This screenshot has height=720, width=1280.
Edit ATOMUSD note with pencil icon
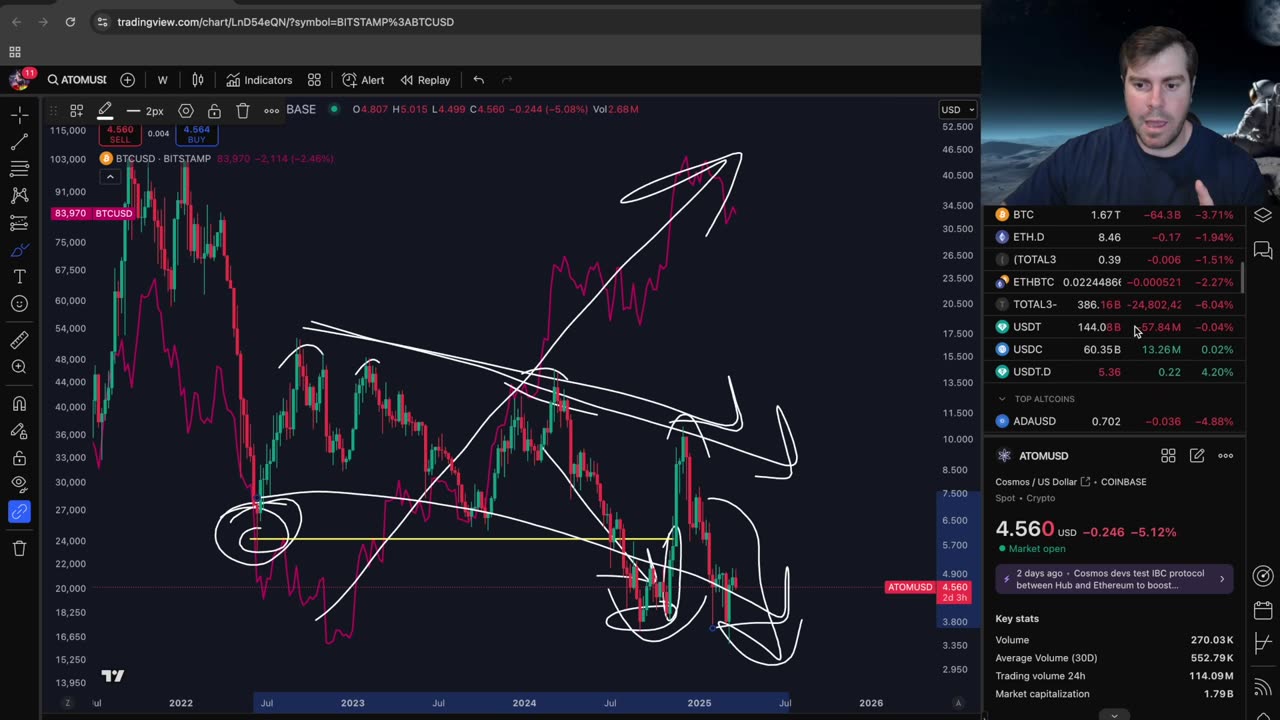click(1197, 456)
